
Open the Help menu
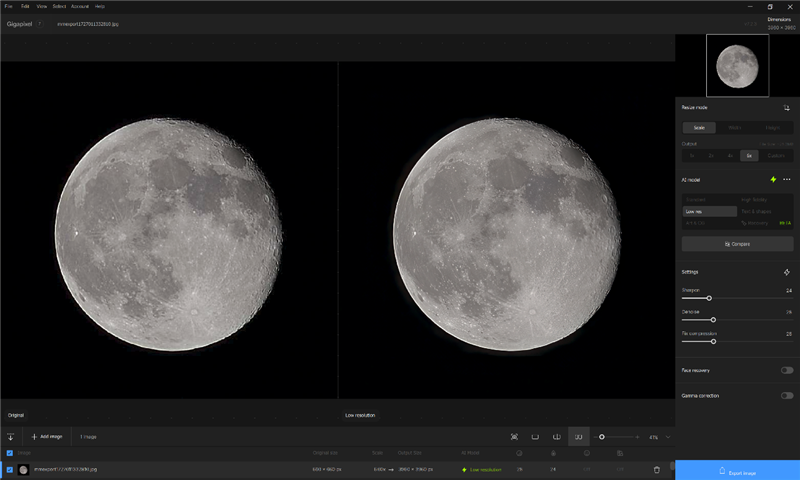(x=99, y=6)
